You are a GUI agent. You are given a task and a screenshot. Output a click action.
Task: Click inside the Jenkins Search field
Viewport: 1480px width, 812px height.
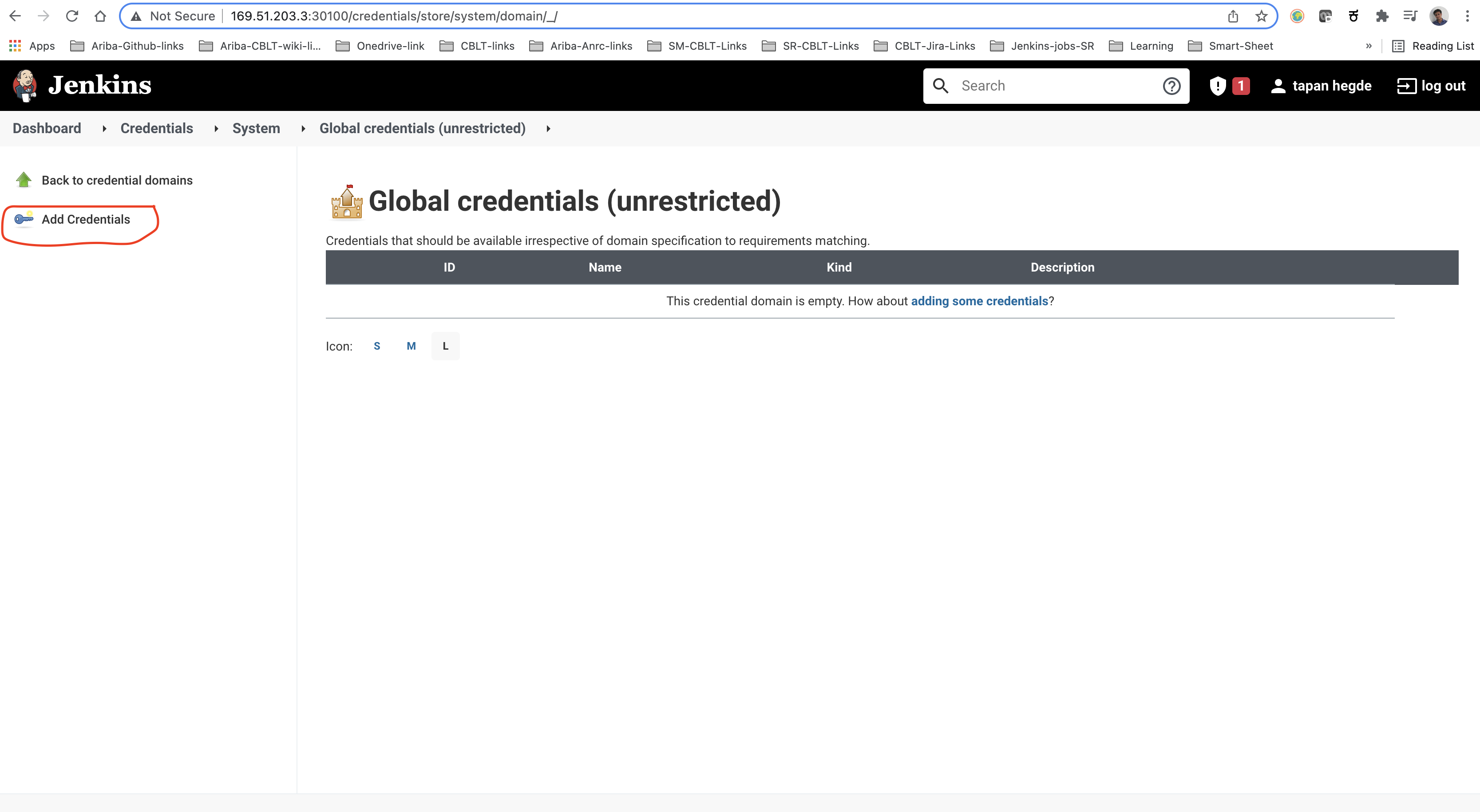1057,86
